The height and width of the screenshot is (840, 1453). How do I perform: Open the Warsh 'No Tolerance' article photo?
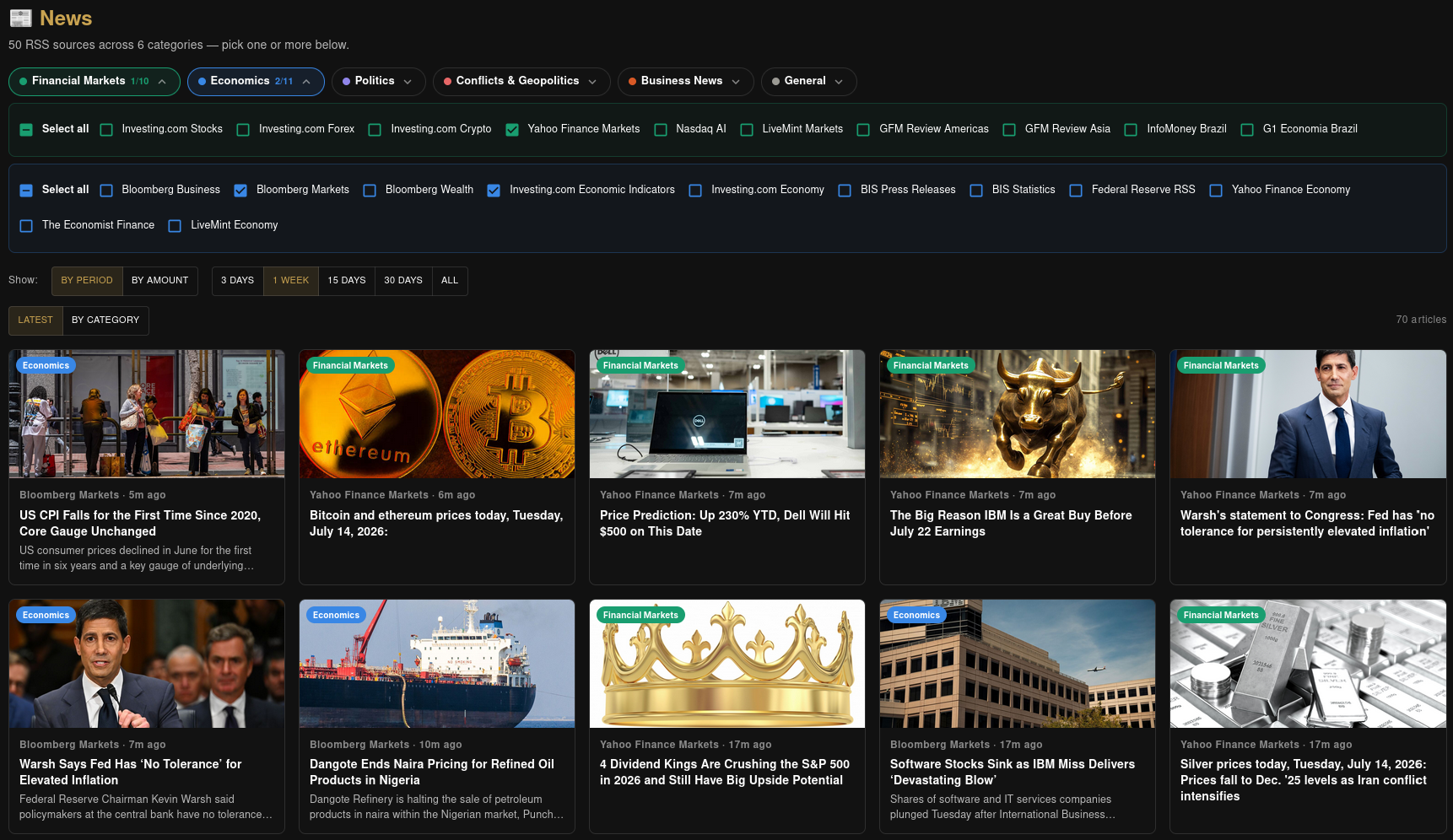(x=147, y=664)
